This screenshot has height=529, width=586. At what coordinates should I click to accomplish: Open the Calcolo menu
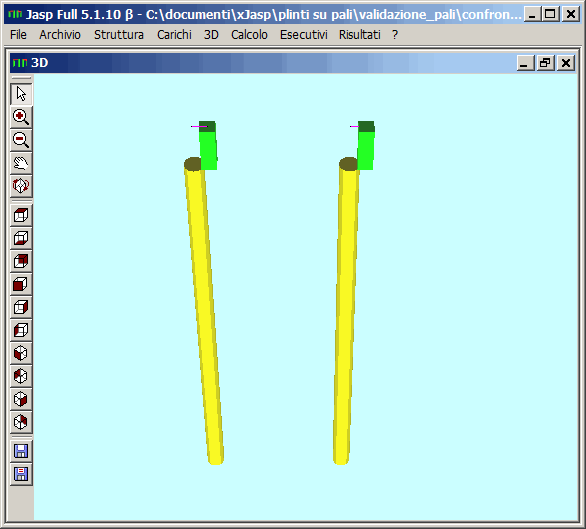[249, 35]
